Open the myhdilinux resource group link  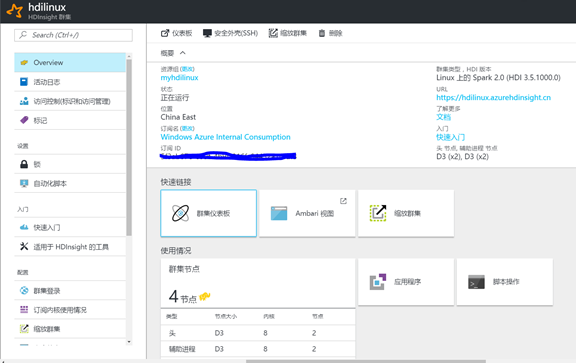[179, 78]
